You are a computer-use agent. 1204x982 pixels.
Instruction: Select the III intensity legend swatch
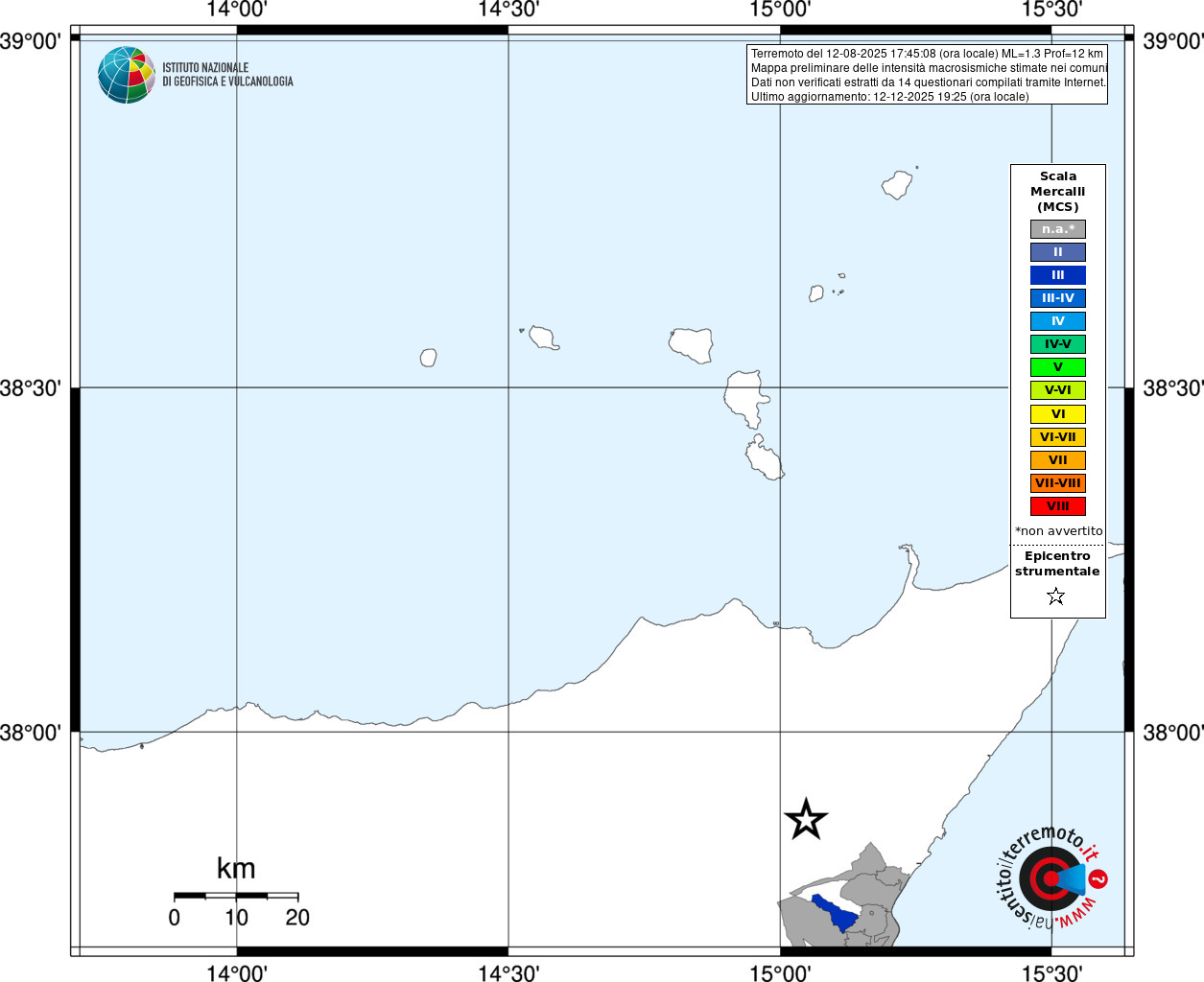1058,275
